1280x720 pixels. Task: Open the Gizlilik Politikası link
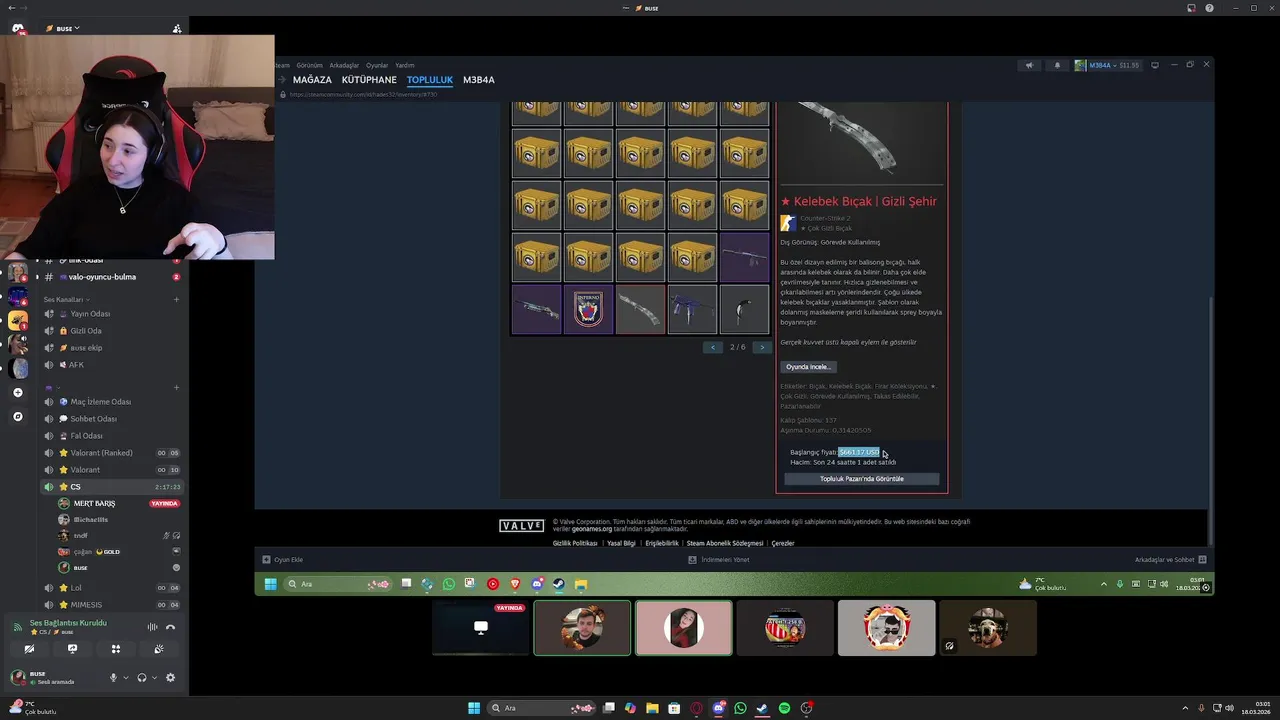coord(575,543)
